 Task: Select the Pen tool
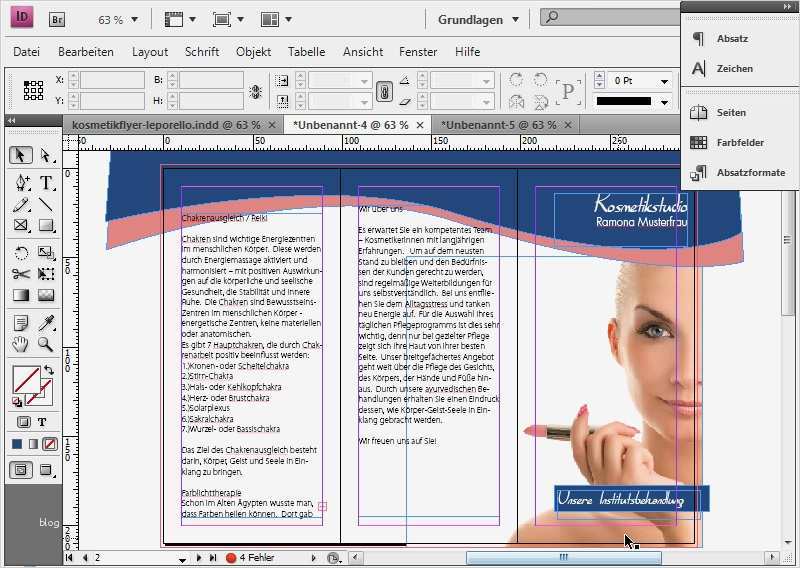coord(21,182)
